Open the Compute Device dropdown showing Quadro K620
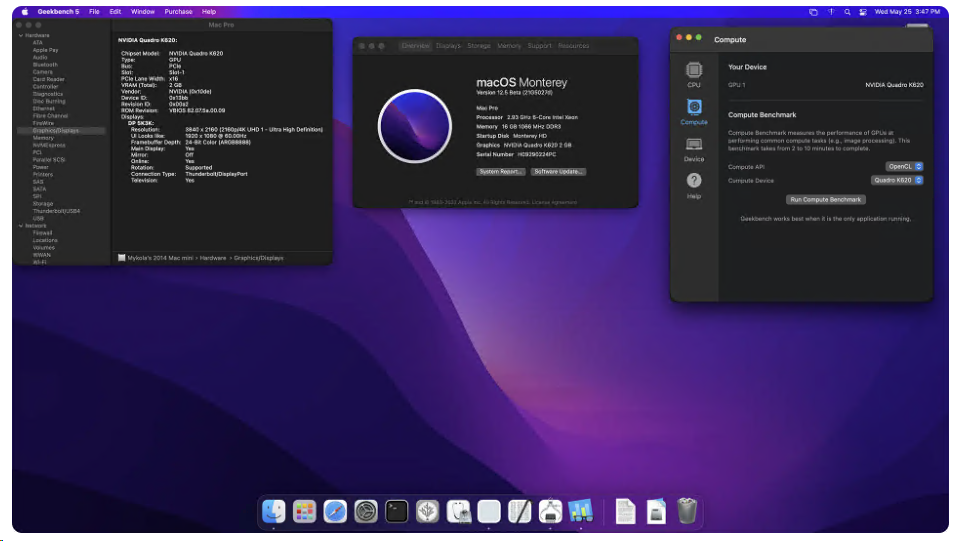The image size is (953, 541). pyautogui.click(x=897, y=180)
